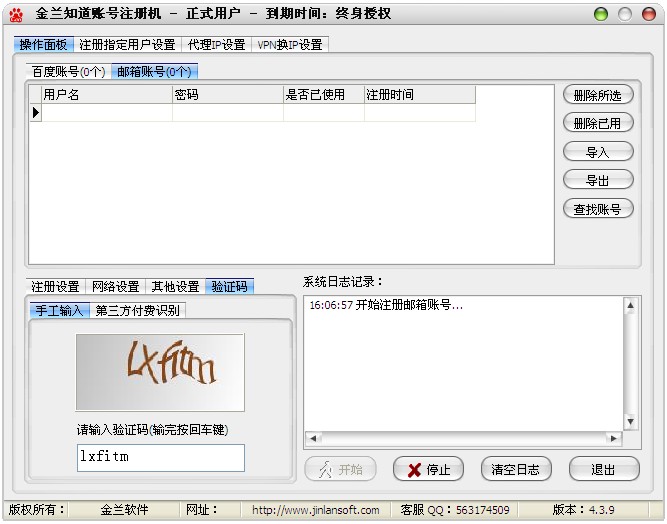667x524 pixels.
Task: Open 网络设置 tab
Action: (x=116, y=286)
